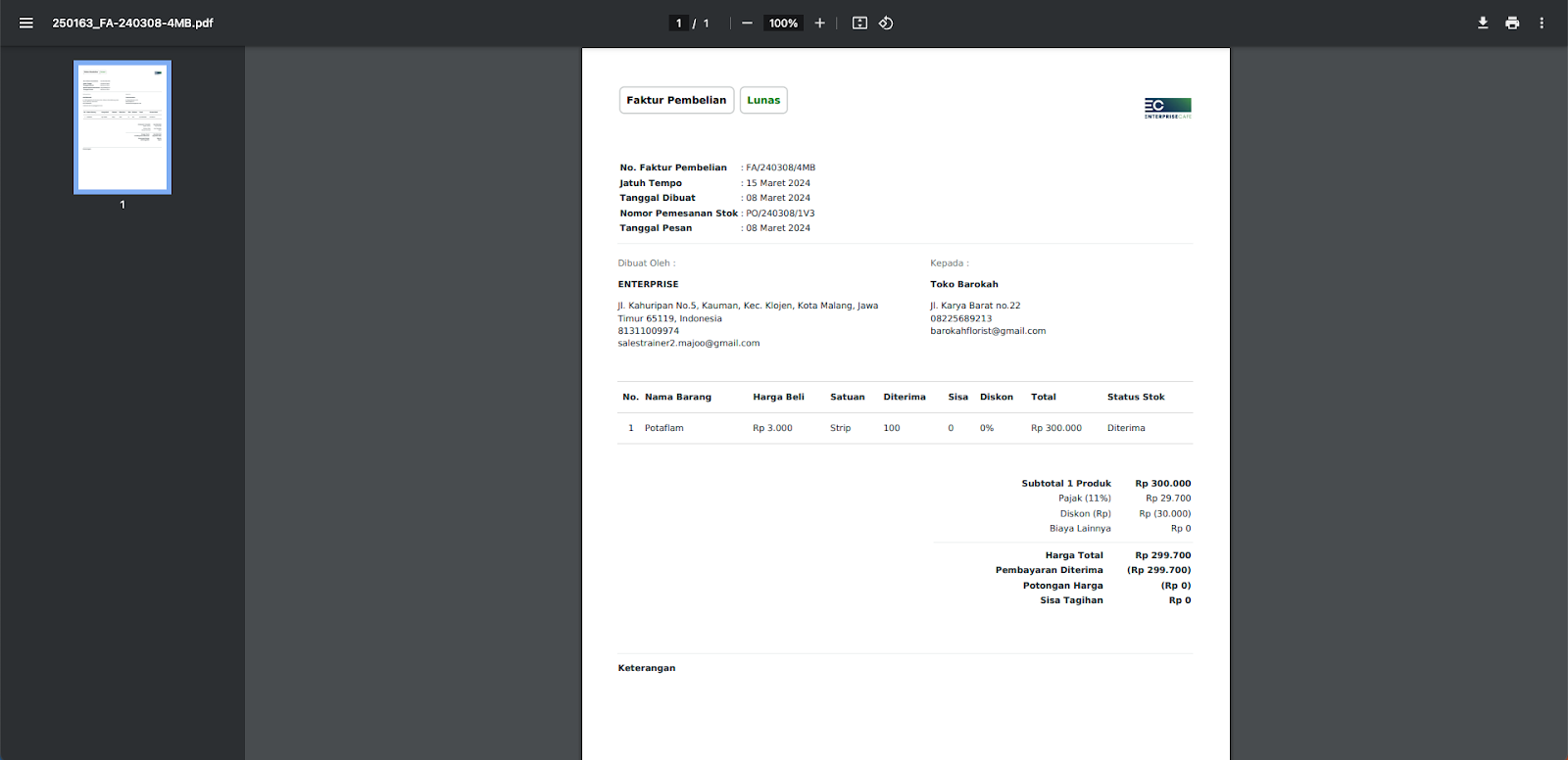The image size is (1568, 760).
Task: Click phone number 08225689213
Action: (961, 318)
